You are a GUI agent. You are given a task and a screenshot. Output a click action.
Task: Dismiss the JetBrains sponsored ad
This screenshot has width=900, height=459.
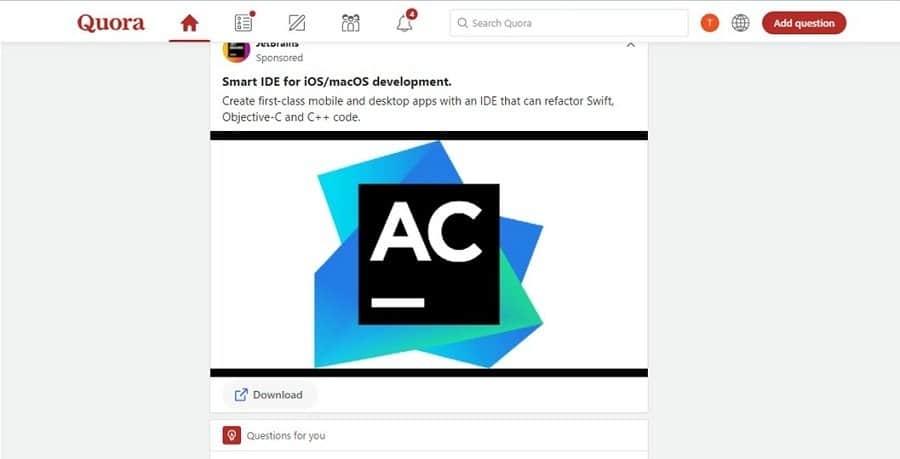(x=631, y=45)
